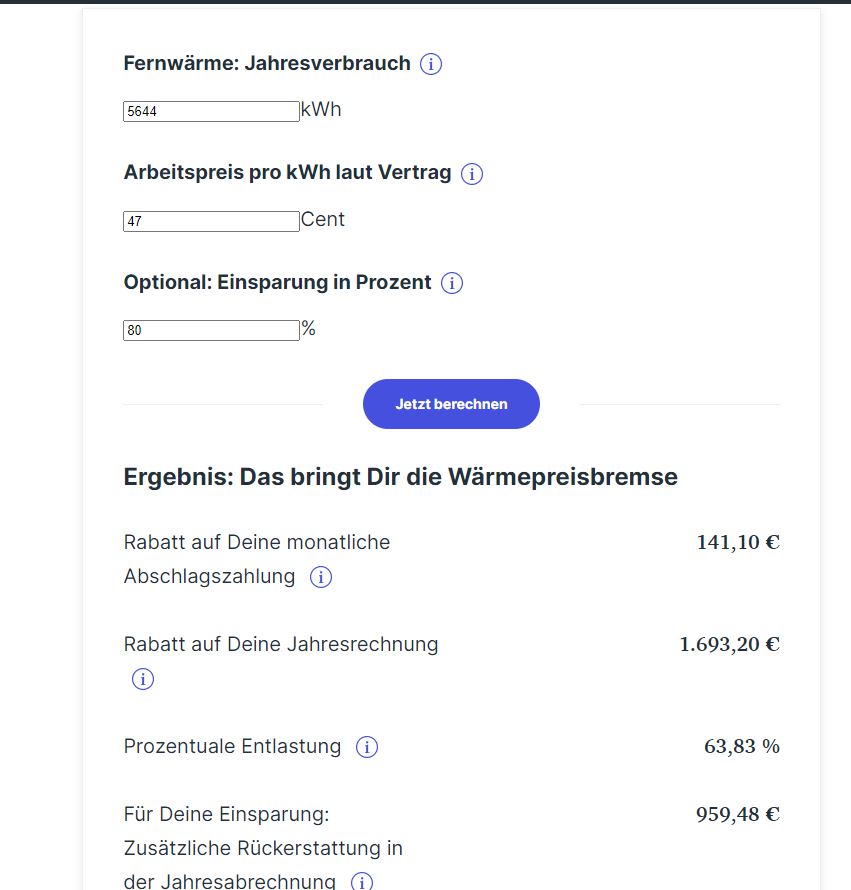Viewport: 851px width, 890px height.
Task: Click the 141,10 € monthly discount value
Action: (x=738, y=543)
